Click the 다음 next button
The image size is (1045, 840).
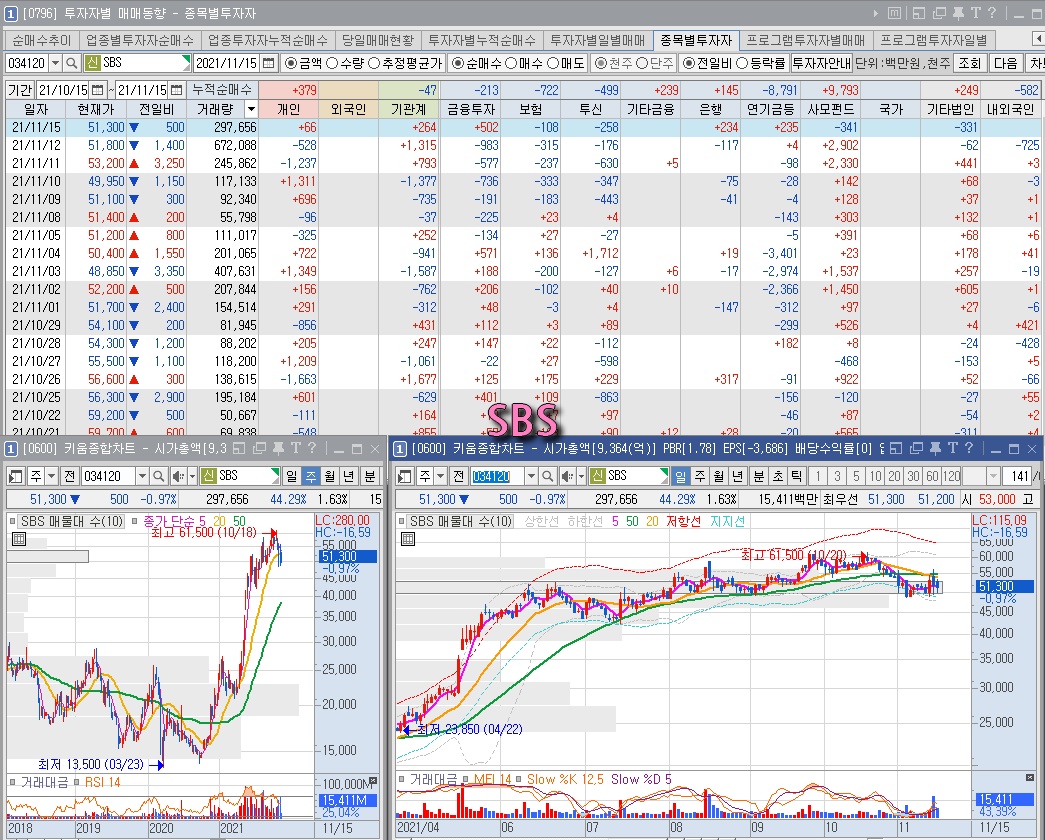pyautogui.click(x=1006, y=63)
